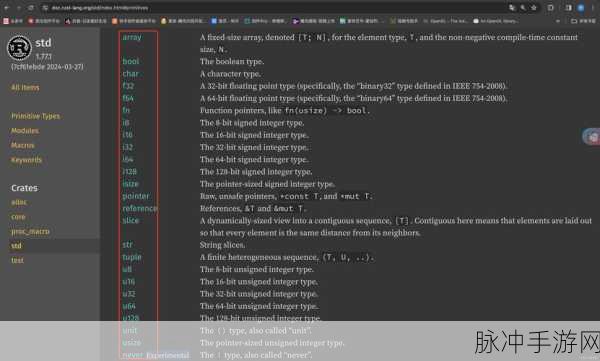Open the zoom magnifier icon in address bar

tap(523, 8)
